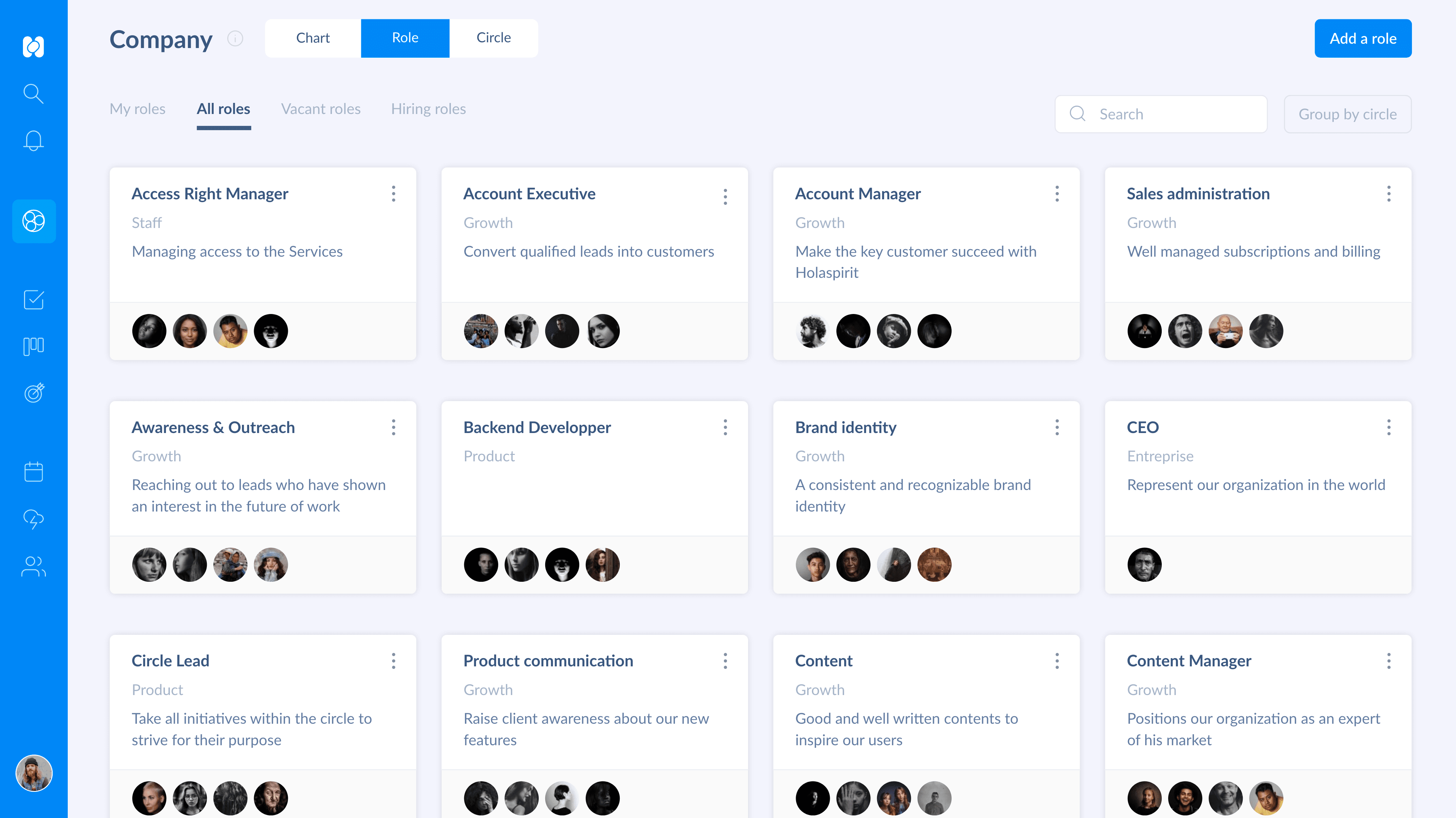Open options menu for Backend Developper card
Image resolution: width=1456 pixels, height=818 pixels.
click(725, 427)
